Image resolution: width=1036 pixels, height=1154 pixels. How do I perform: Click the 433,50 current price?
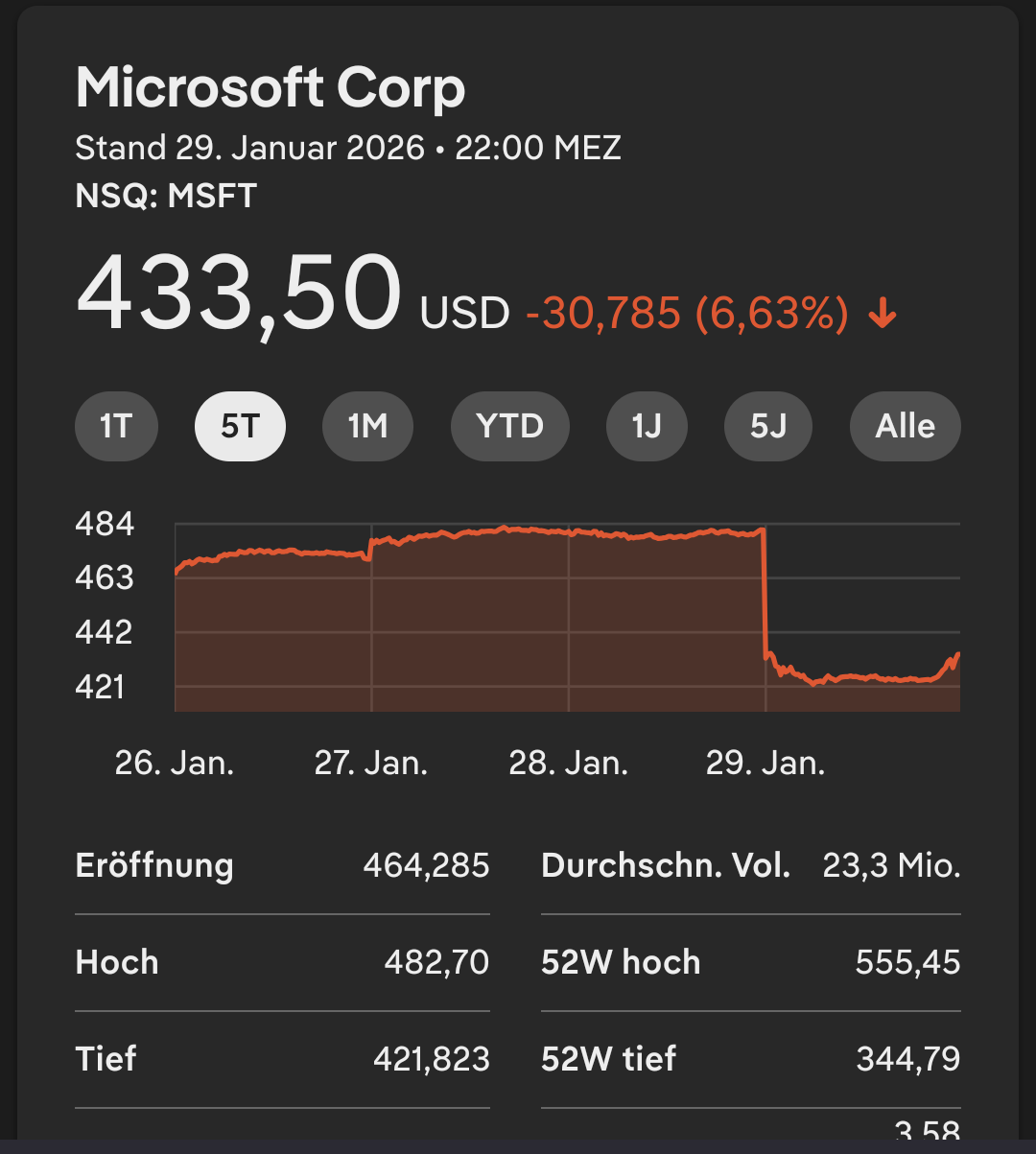239,293
